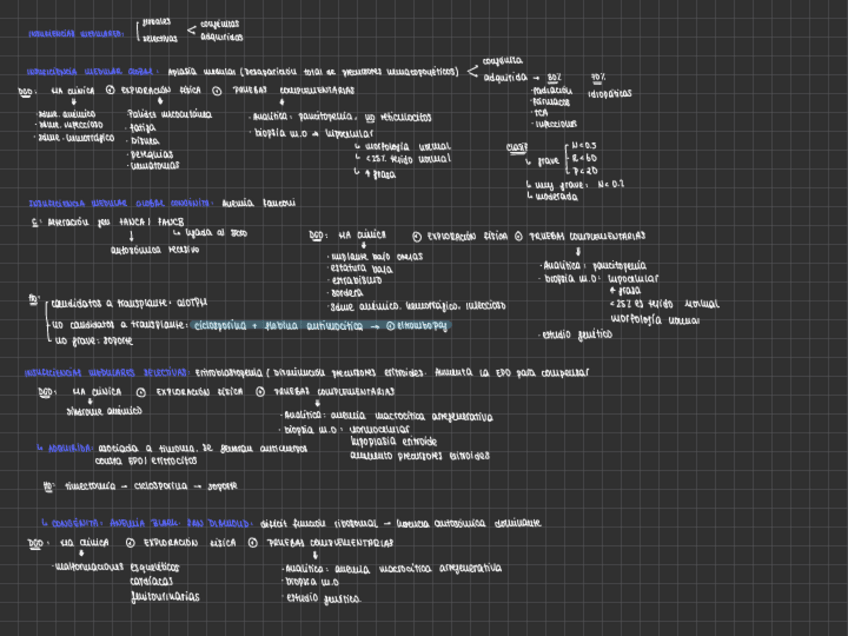This screenshot has height=636, width=848.
Task: Select the 'hipoplasia eritroide' line
Action: tap(393, 441)
